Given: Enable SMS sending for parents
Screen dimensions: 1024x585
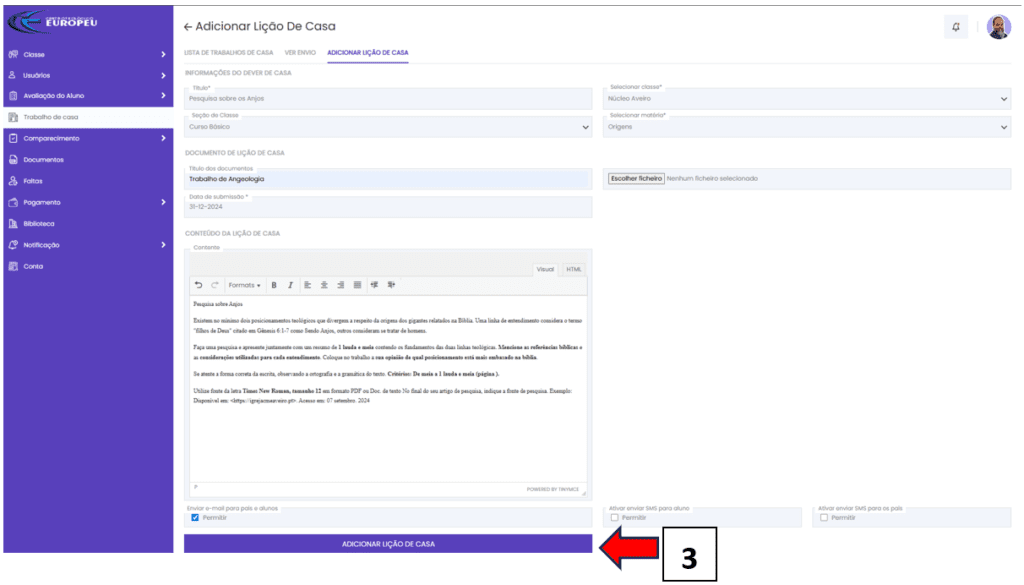Looking at the screenshot, I should tap(824, 517).
